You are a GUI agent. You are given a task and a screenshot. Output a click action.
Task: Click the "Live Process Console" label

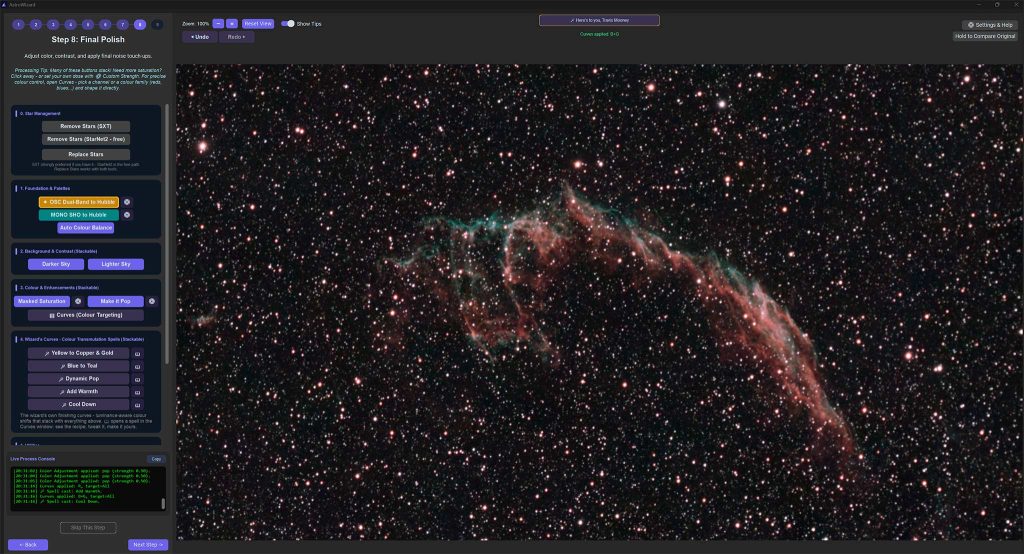pos(33,459)
